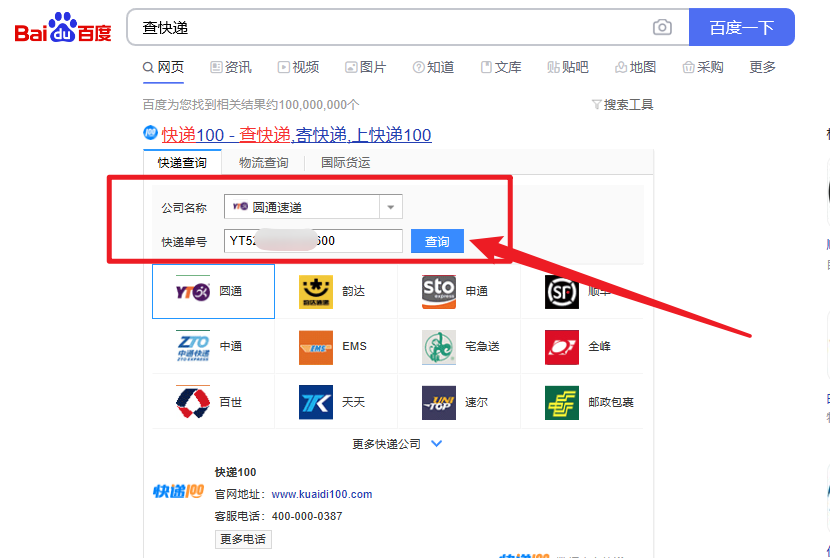Click the company dropdown arrow

point(391,207)
